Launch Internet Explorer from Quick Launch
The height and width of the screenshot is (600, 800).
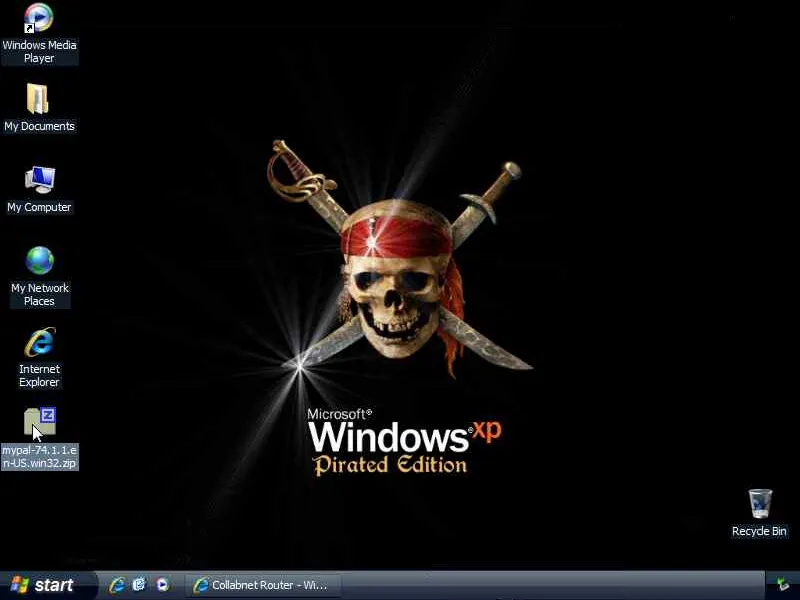pyautogui.click(x=117, y=585)
